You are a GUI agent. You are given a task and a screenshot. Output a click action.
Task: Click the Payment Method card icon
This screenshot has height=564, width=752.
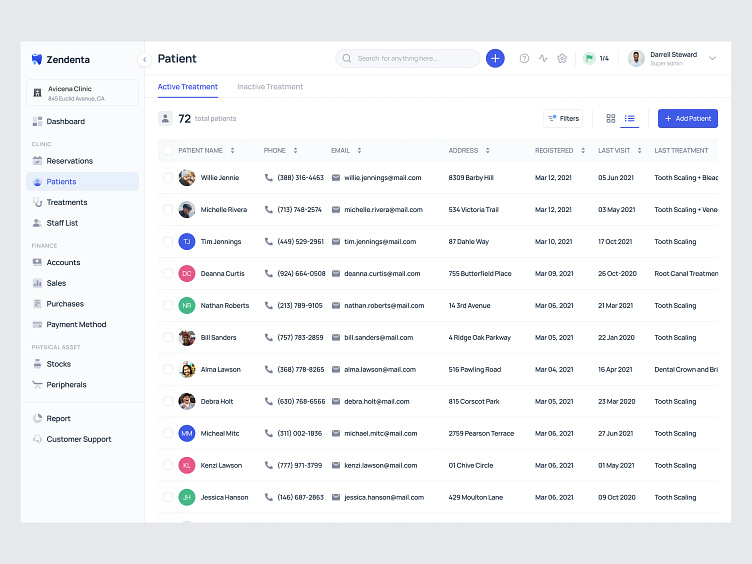[x=37, y=325]
